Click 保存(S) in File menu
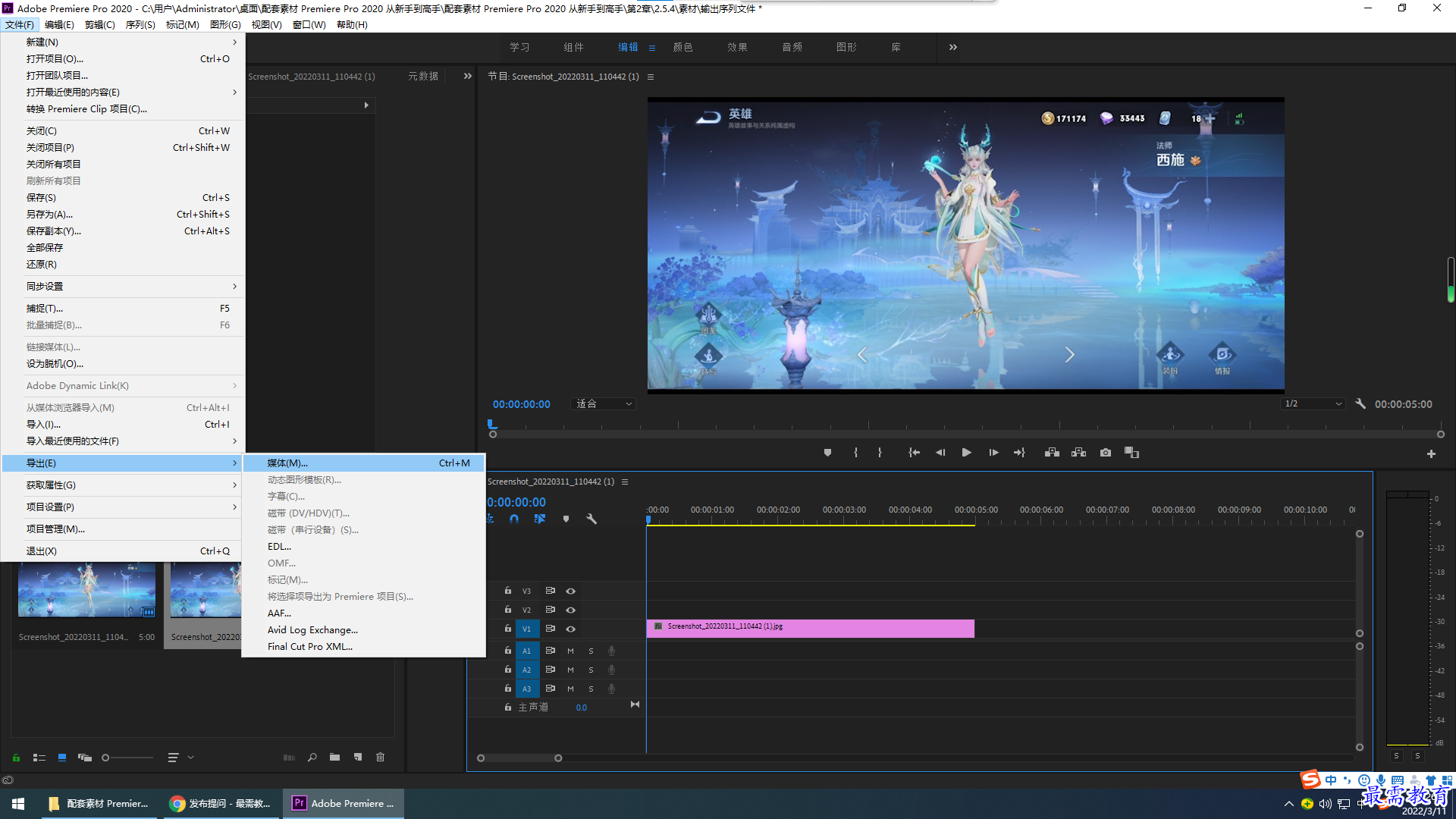 [123, 198]
